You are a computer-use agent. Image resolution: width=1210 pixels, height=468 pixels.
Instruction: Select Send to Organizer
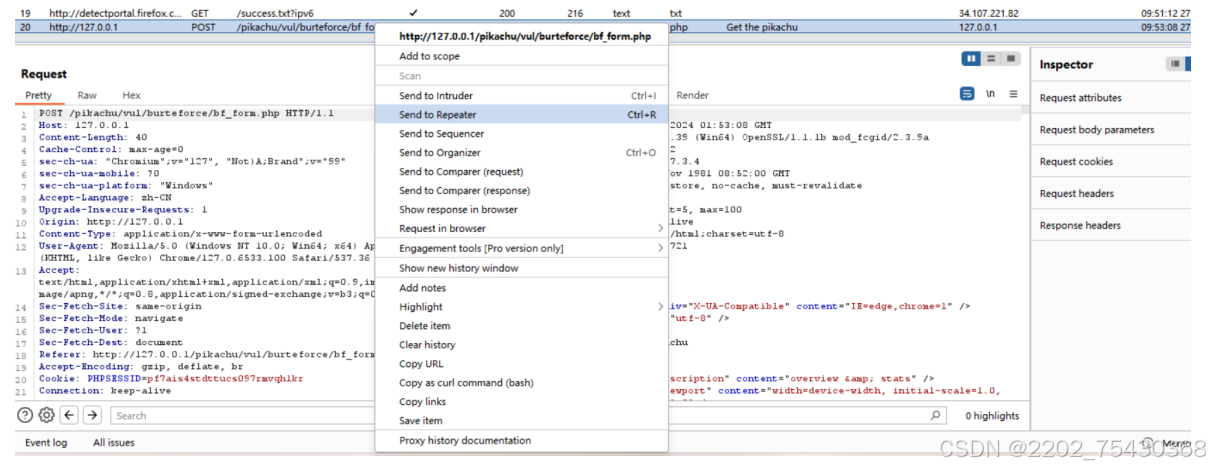coord(521,153)
